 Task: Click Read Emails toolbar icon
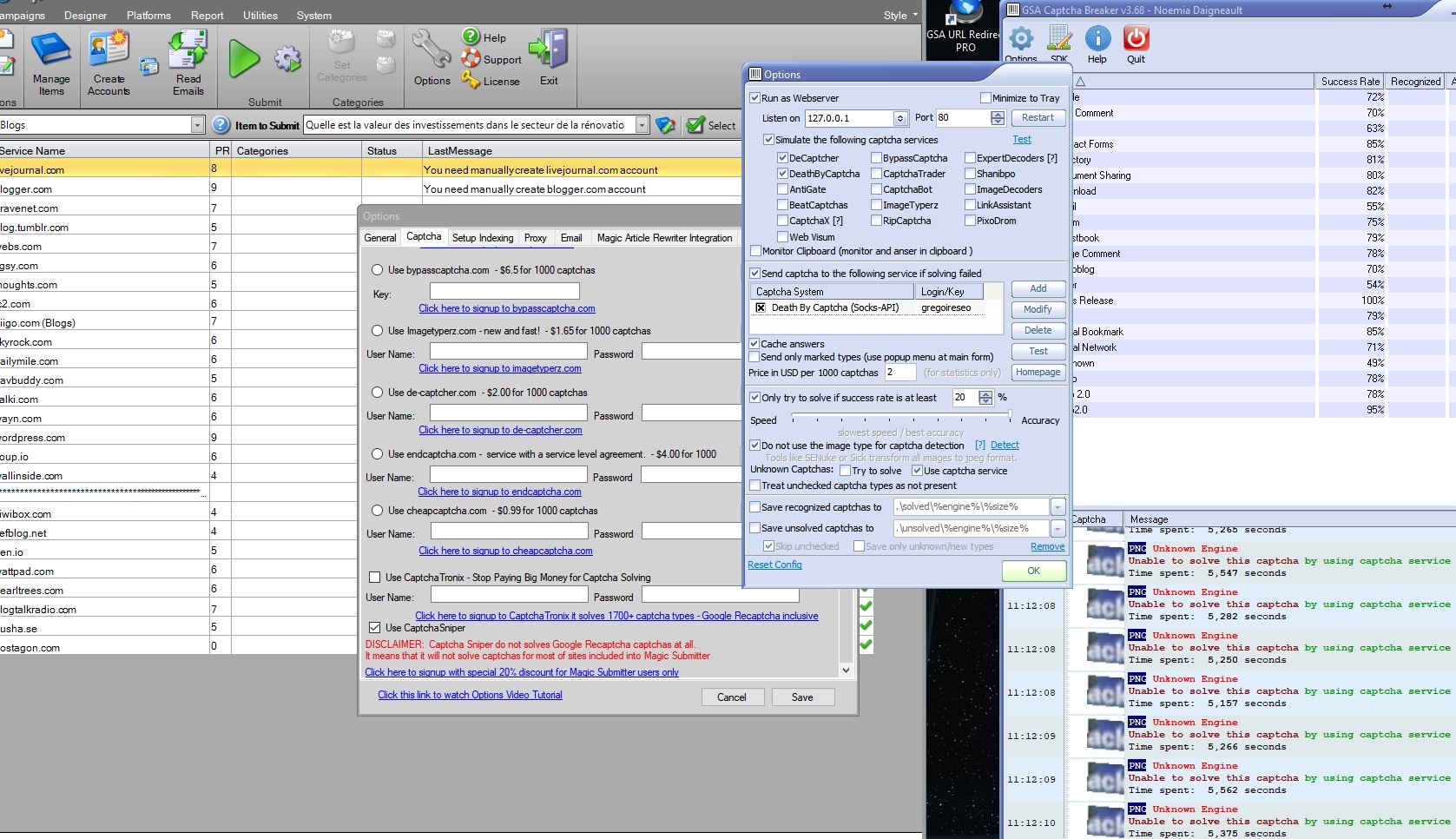(187, 50)
